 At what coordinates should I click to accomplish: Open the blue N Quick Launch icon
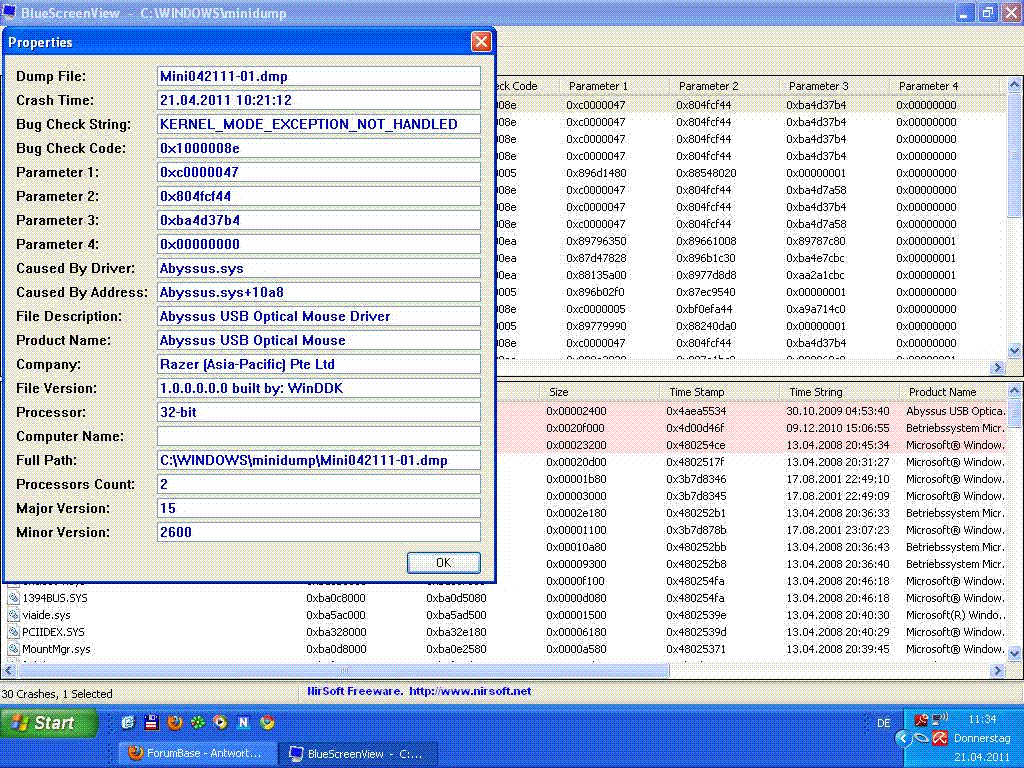coord(244,722)
